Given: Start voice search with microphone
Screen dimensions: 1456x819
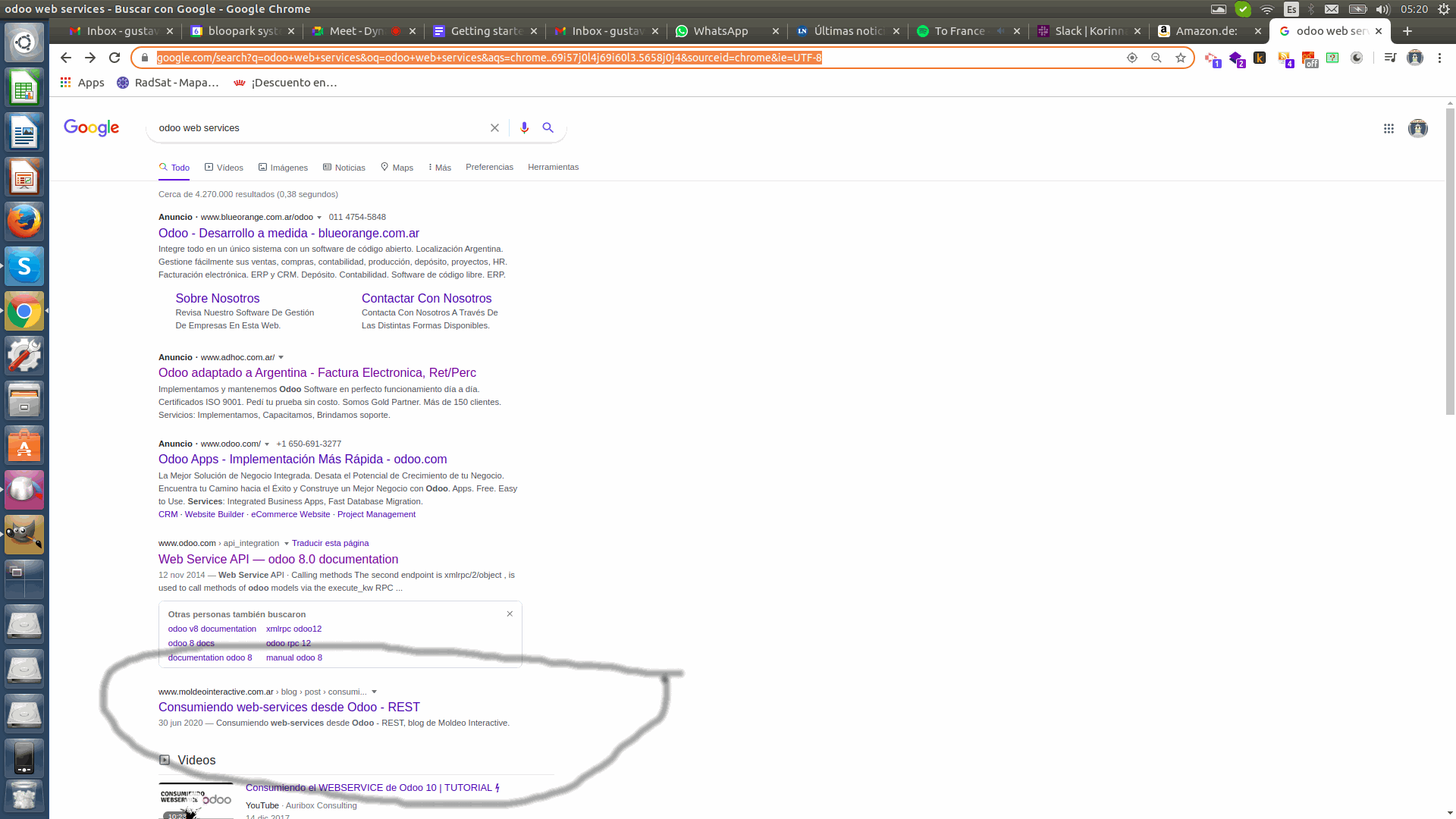Looking at the screenshot, I should 524,128.
